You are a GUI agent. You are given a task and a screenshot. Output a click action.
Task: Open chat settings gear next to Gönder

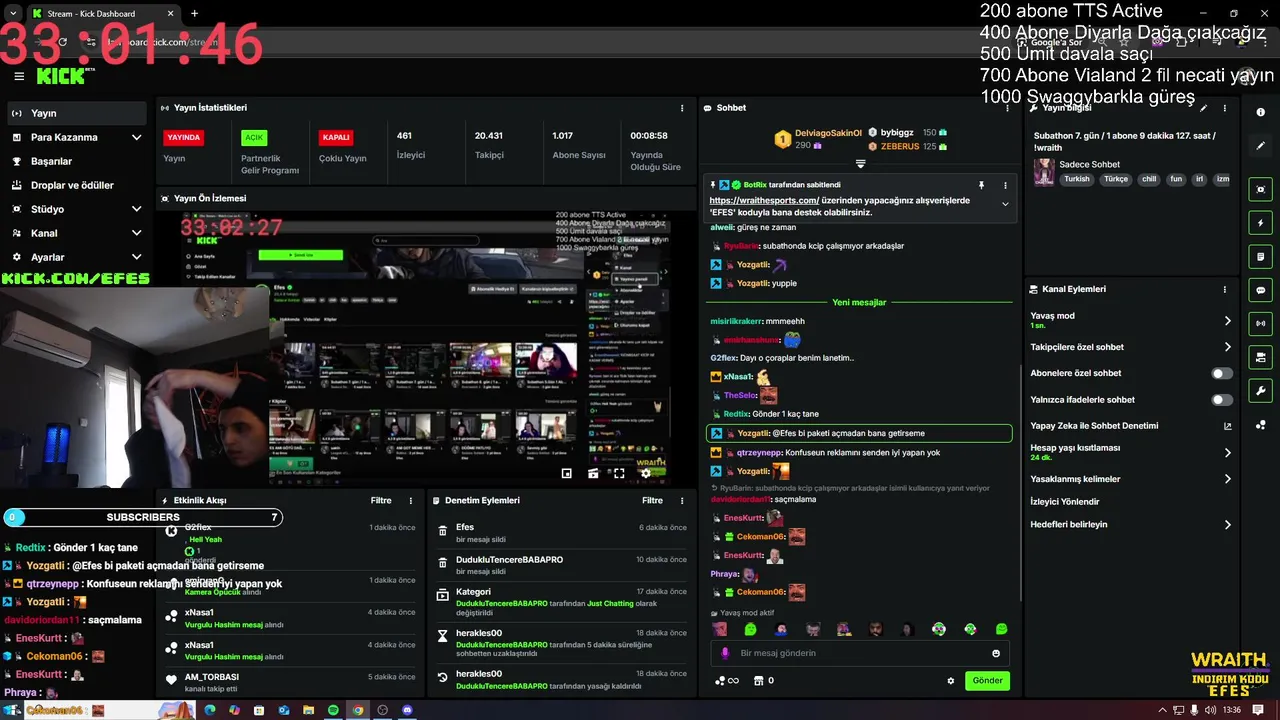[x=950, y=681]
